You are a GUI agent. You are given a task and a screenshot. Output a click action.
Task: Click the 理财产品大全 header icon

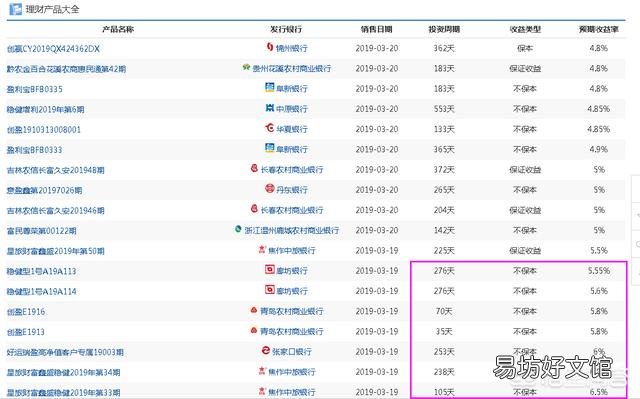click(x=16, y=9)
